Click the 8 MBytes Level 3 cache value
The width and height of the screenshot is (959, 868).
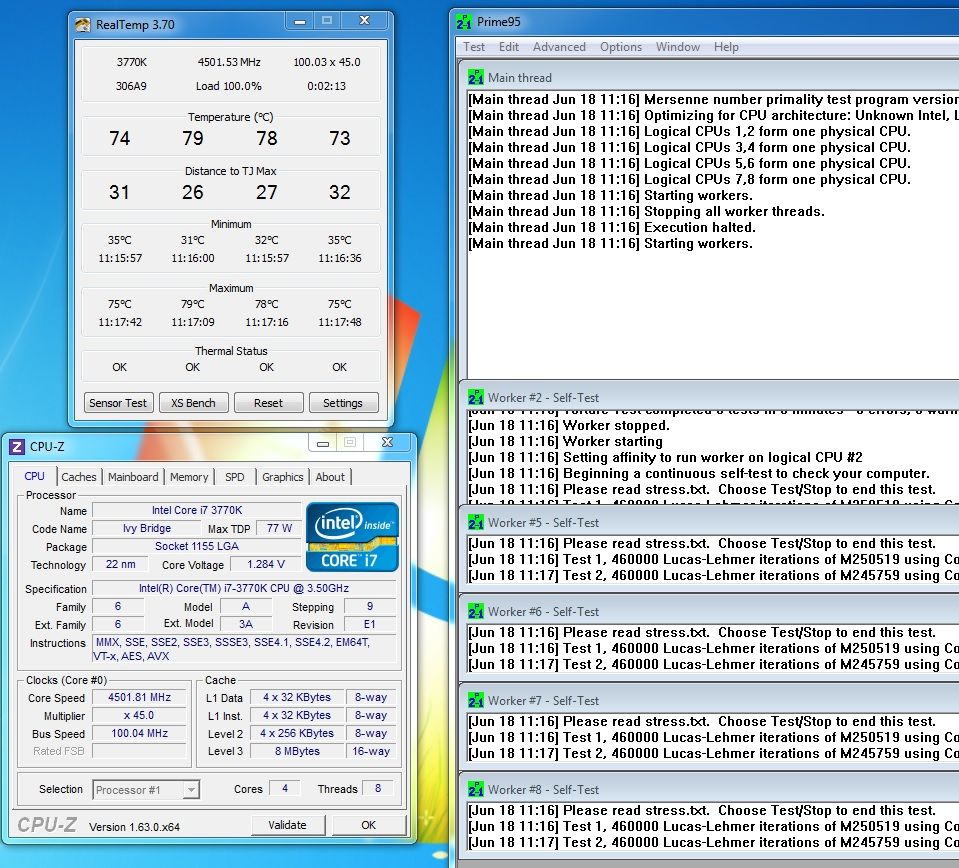297,751
